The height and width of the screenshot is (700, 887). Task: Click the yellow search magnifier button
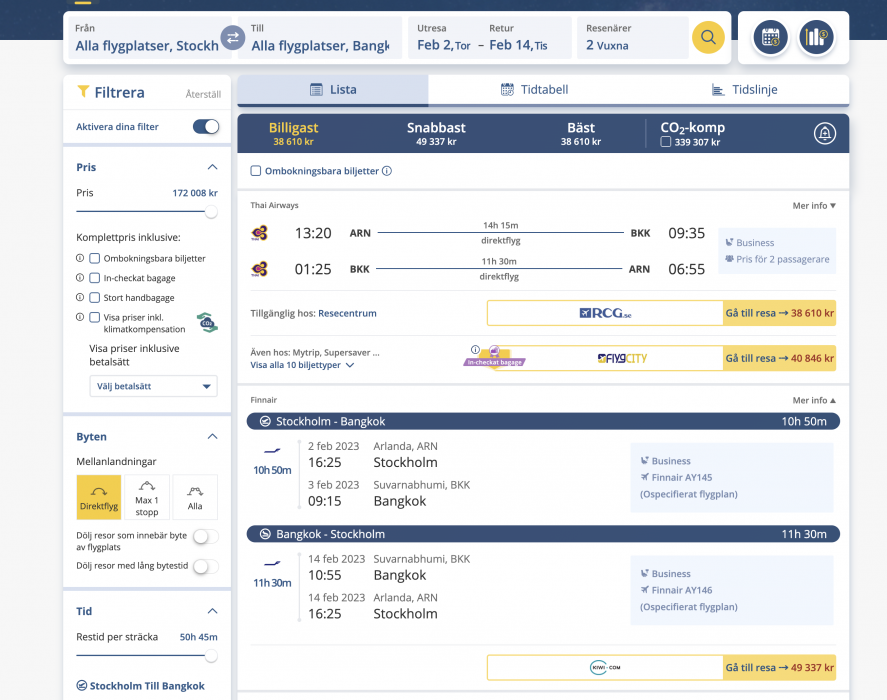[x=708, y=38]
